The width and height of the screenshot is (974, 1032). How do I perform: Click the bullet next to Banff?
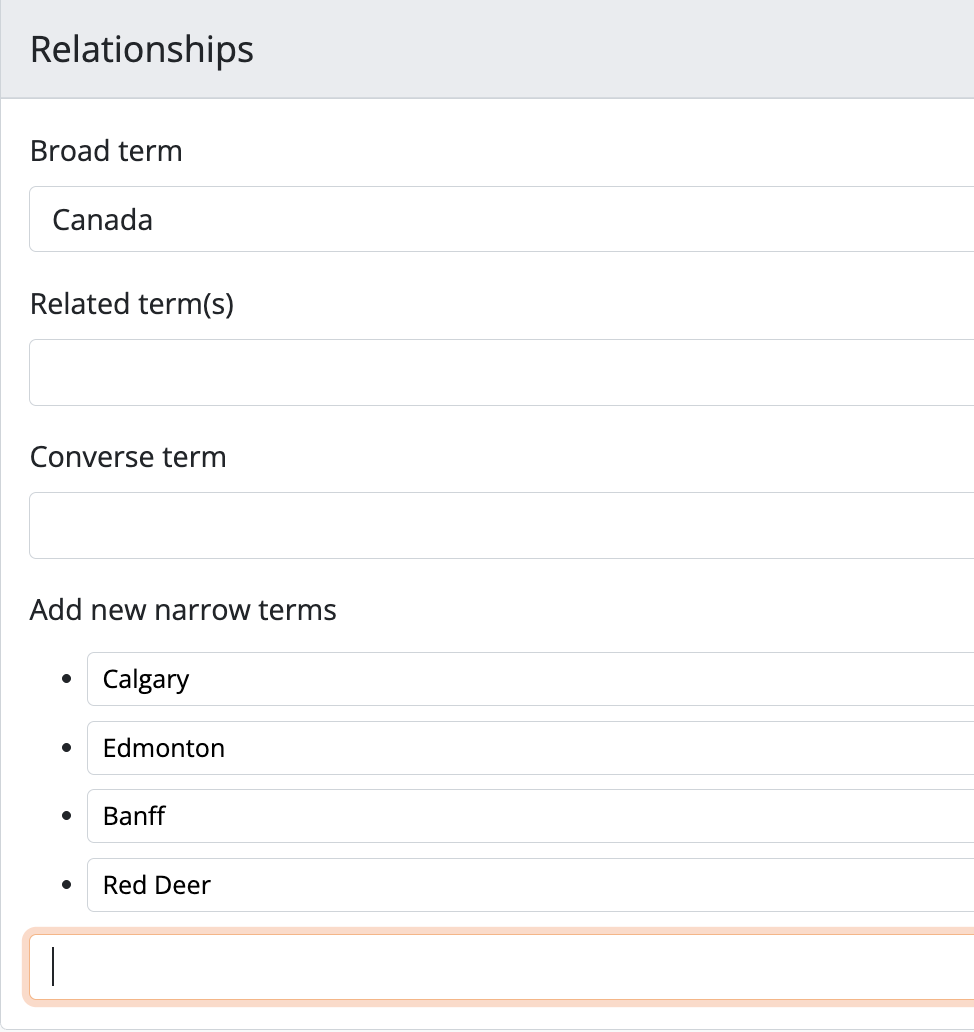[x=67, y=816]
